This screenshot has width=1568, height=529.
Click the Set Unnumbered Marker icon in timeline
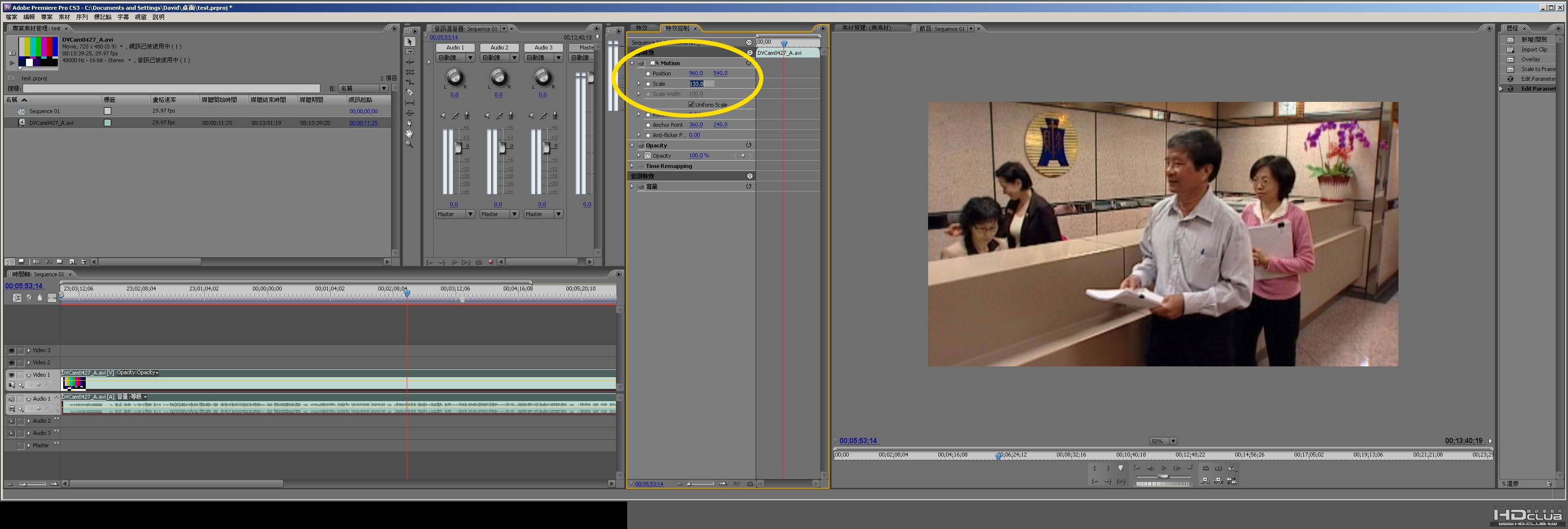[x=40, y=298]
